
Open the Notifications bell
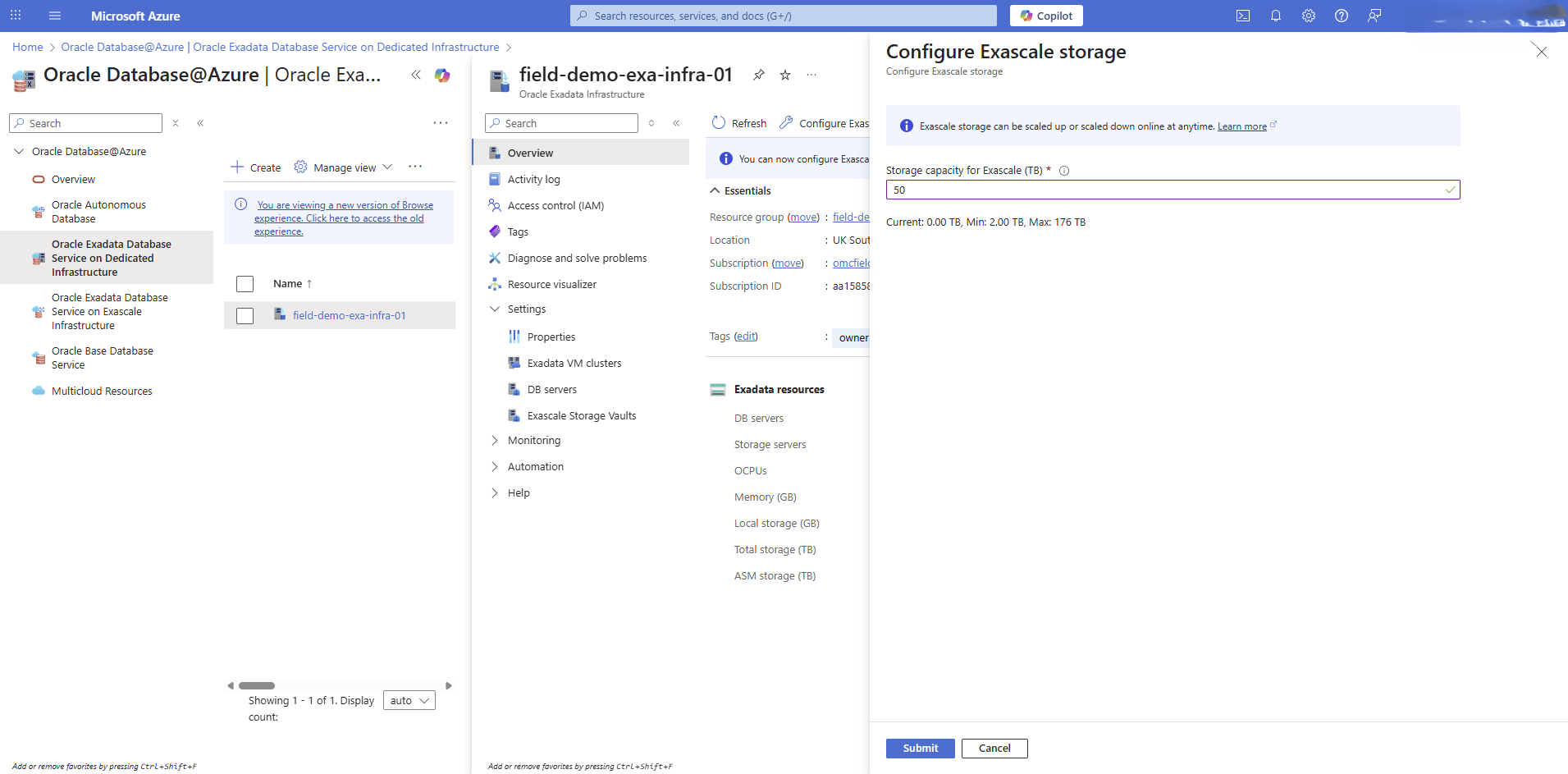coord(1275,15)
